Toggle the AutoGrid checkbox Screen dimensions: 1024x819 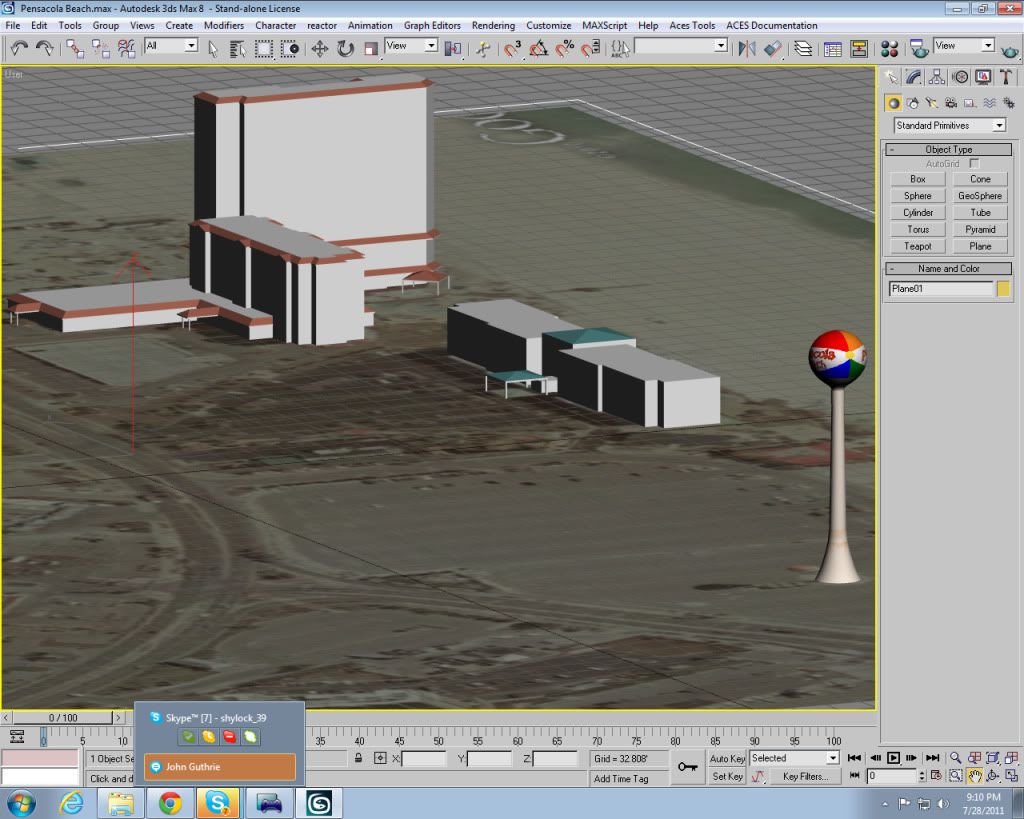pos(974,163)
